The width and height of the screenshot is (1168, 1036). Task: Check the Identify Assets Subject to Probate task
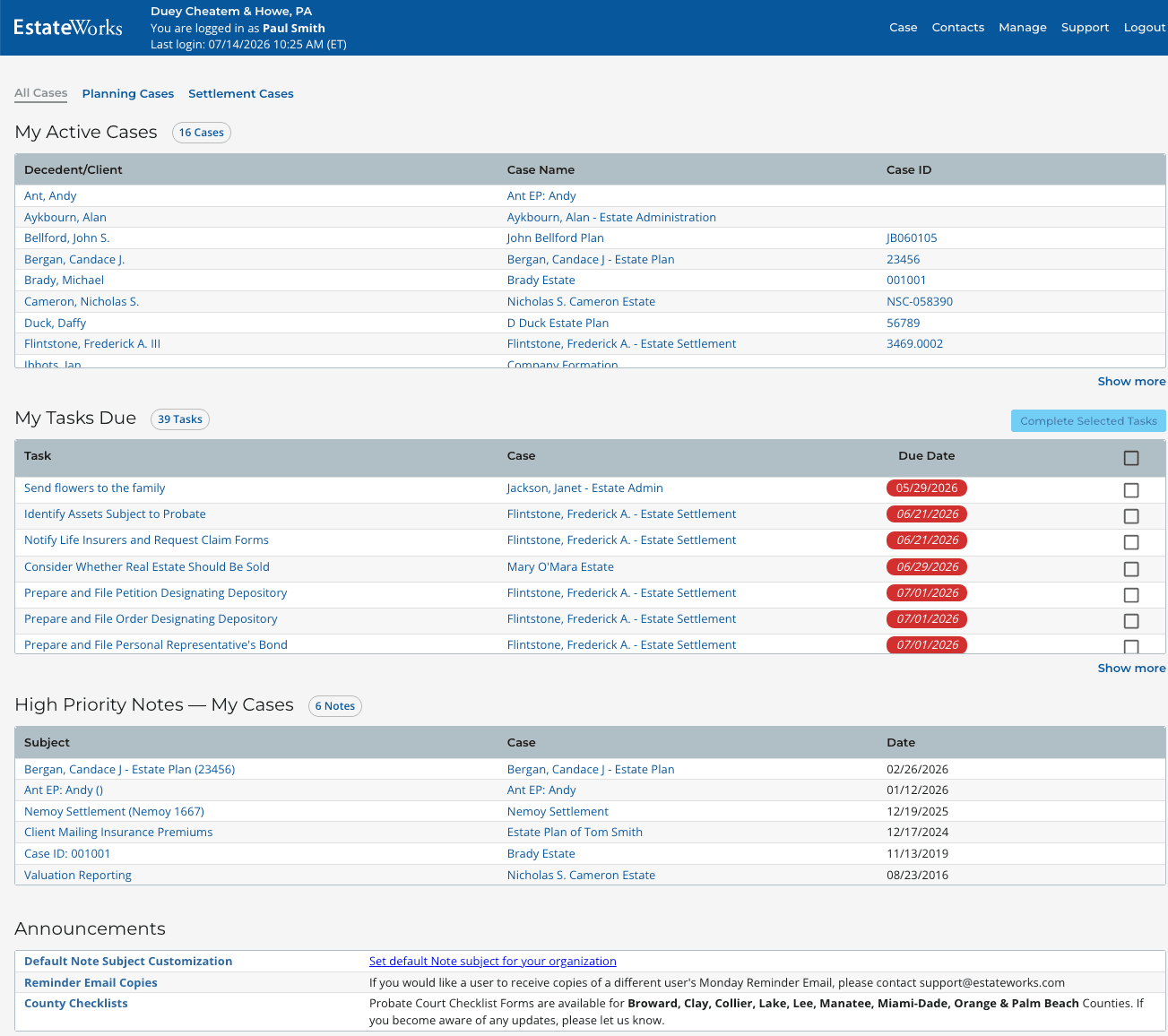pos(1131,516)
